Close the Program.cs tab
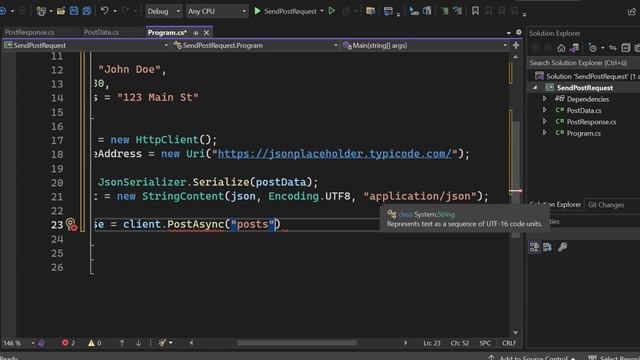Image resolution: width=640 pixels, height=360 pixels. pyautogui.click(x=207, y=33)
